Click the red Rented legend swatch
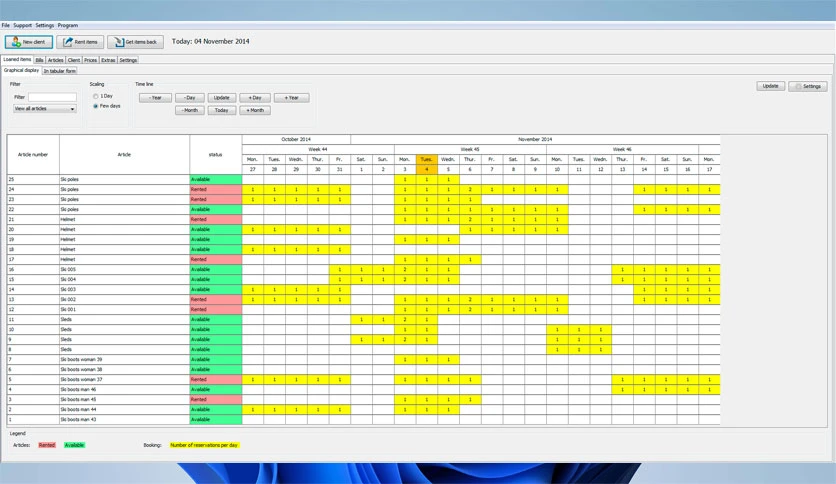 47,445
